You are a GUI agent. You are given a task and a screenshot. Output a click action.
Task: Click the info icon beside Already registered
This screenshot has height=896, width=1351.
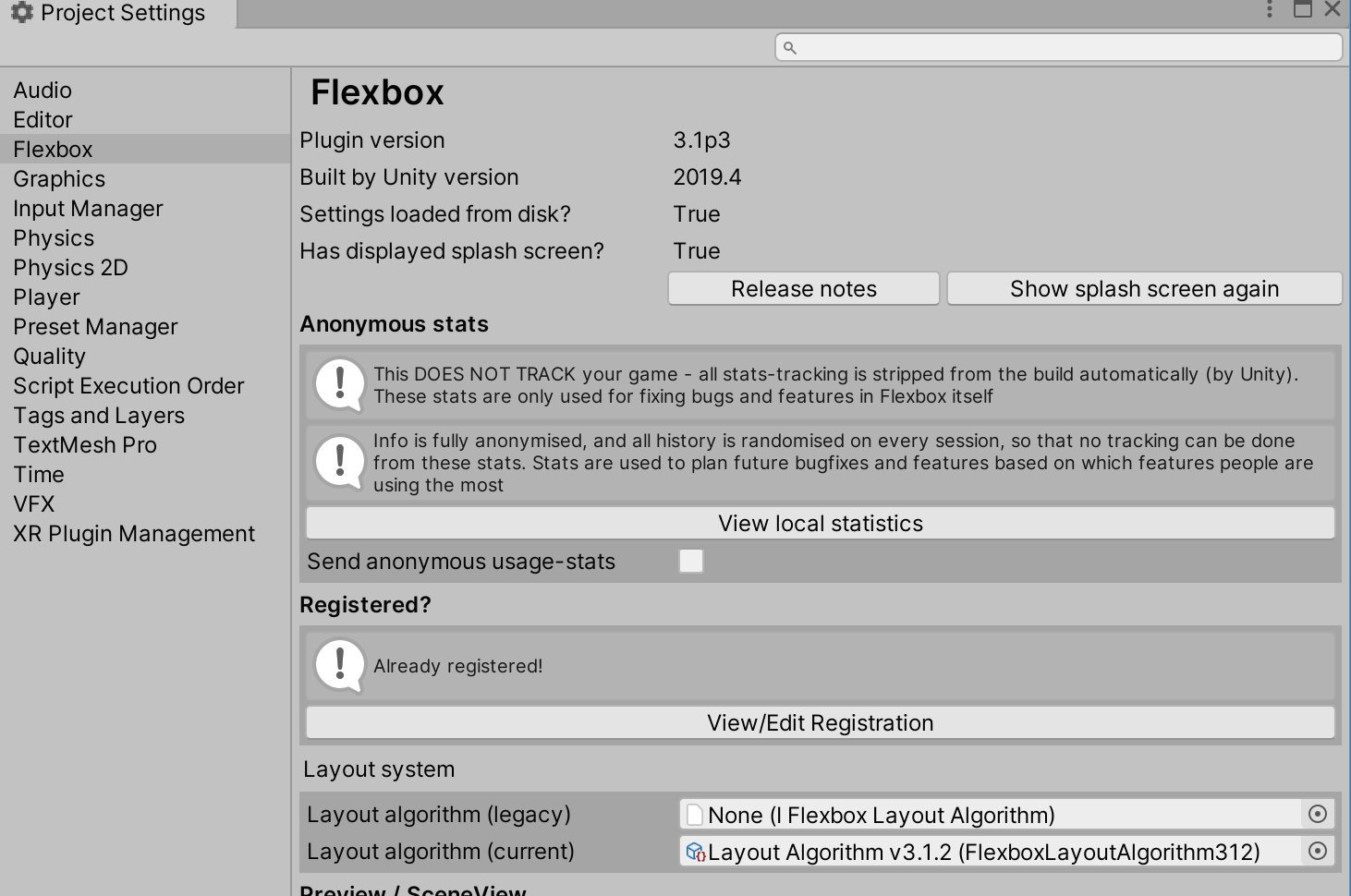point(339,665)
